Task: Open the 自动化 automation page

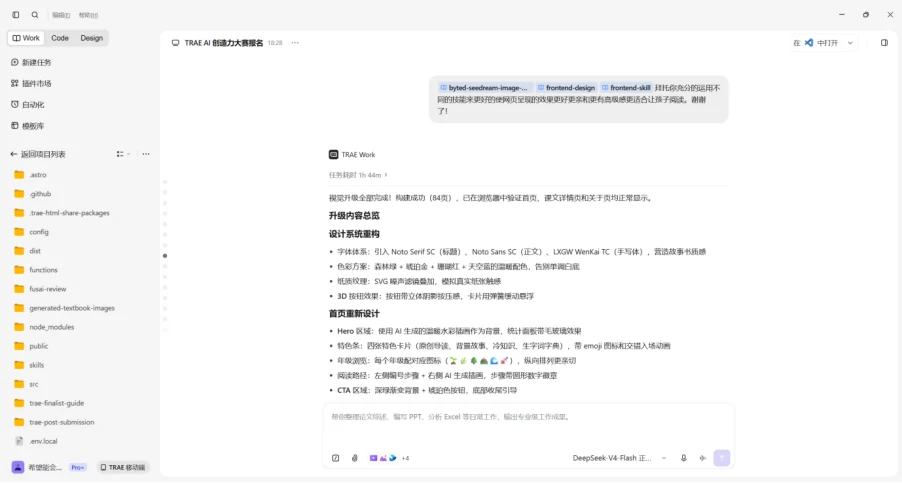Action: (28, 105)
